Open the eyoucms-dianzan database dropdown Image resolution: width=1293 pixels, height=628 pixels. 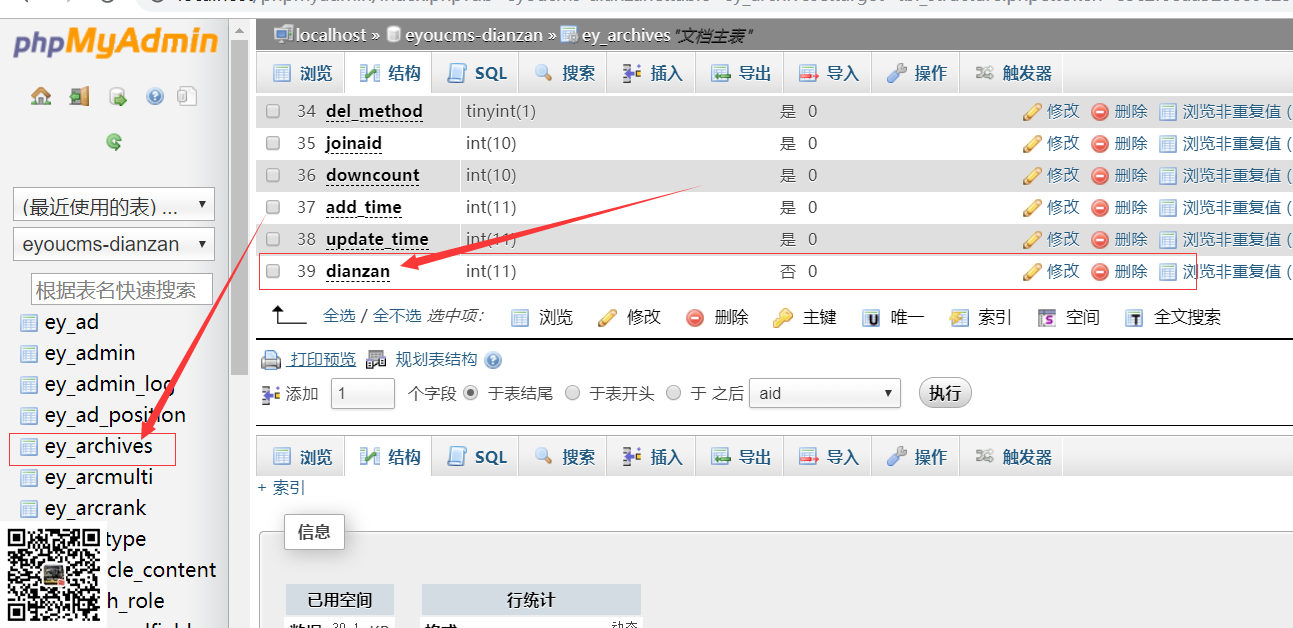pos(114,244)
